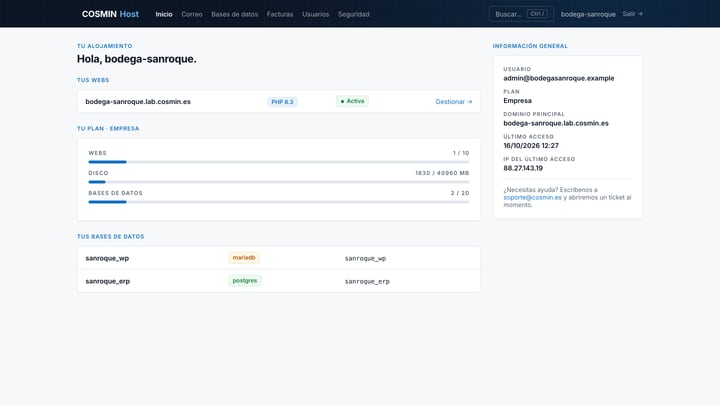Click the Bases de datos usage bar
This screenshot has height=405, width=720.
click(279, 202)
